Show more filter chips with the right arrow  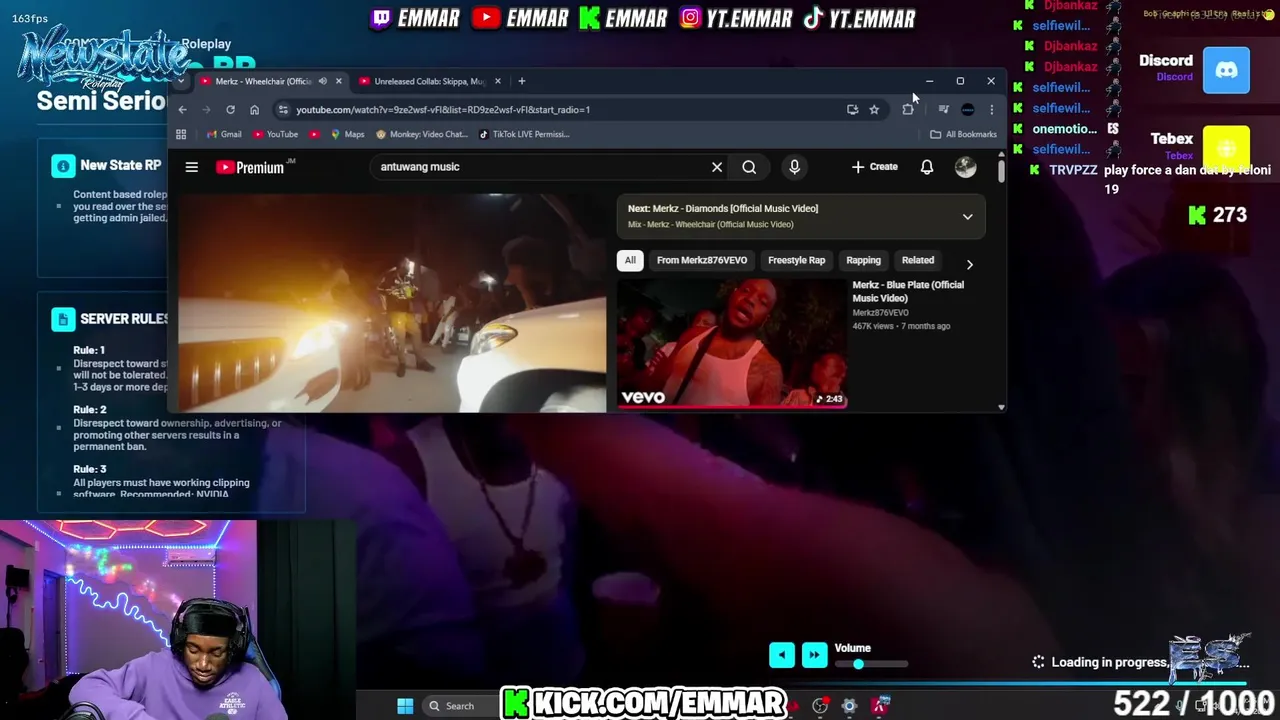(969, 264)
